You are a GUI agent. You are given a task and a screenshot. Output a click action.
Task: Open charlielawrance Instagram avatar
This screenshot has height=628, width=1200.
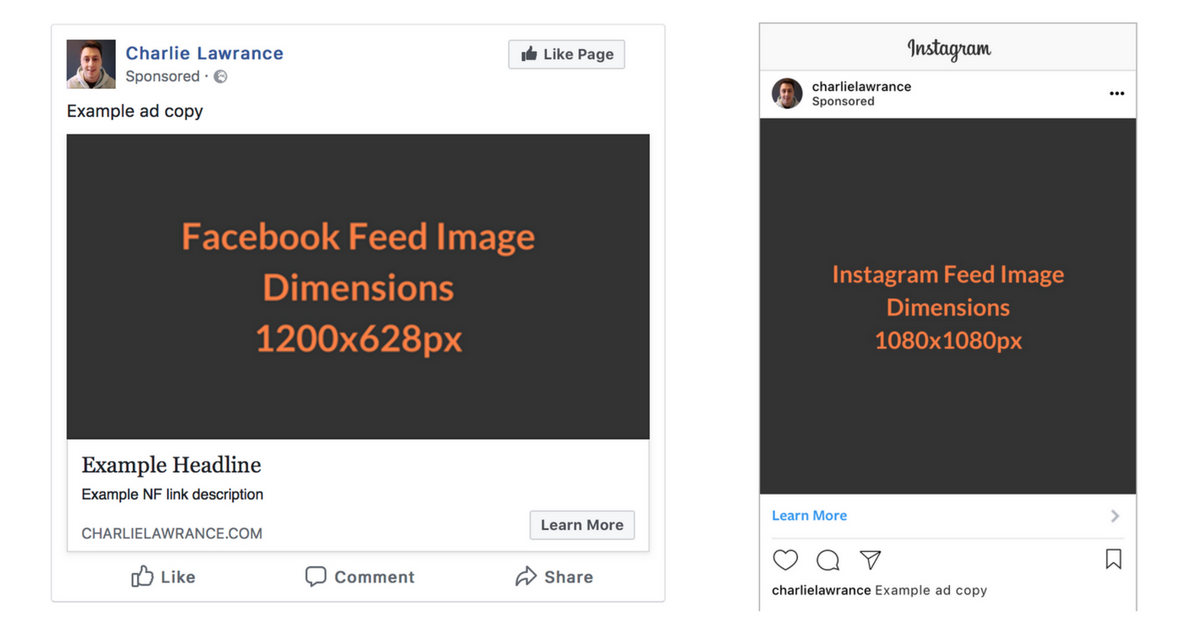click(787, 94)
